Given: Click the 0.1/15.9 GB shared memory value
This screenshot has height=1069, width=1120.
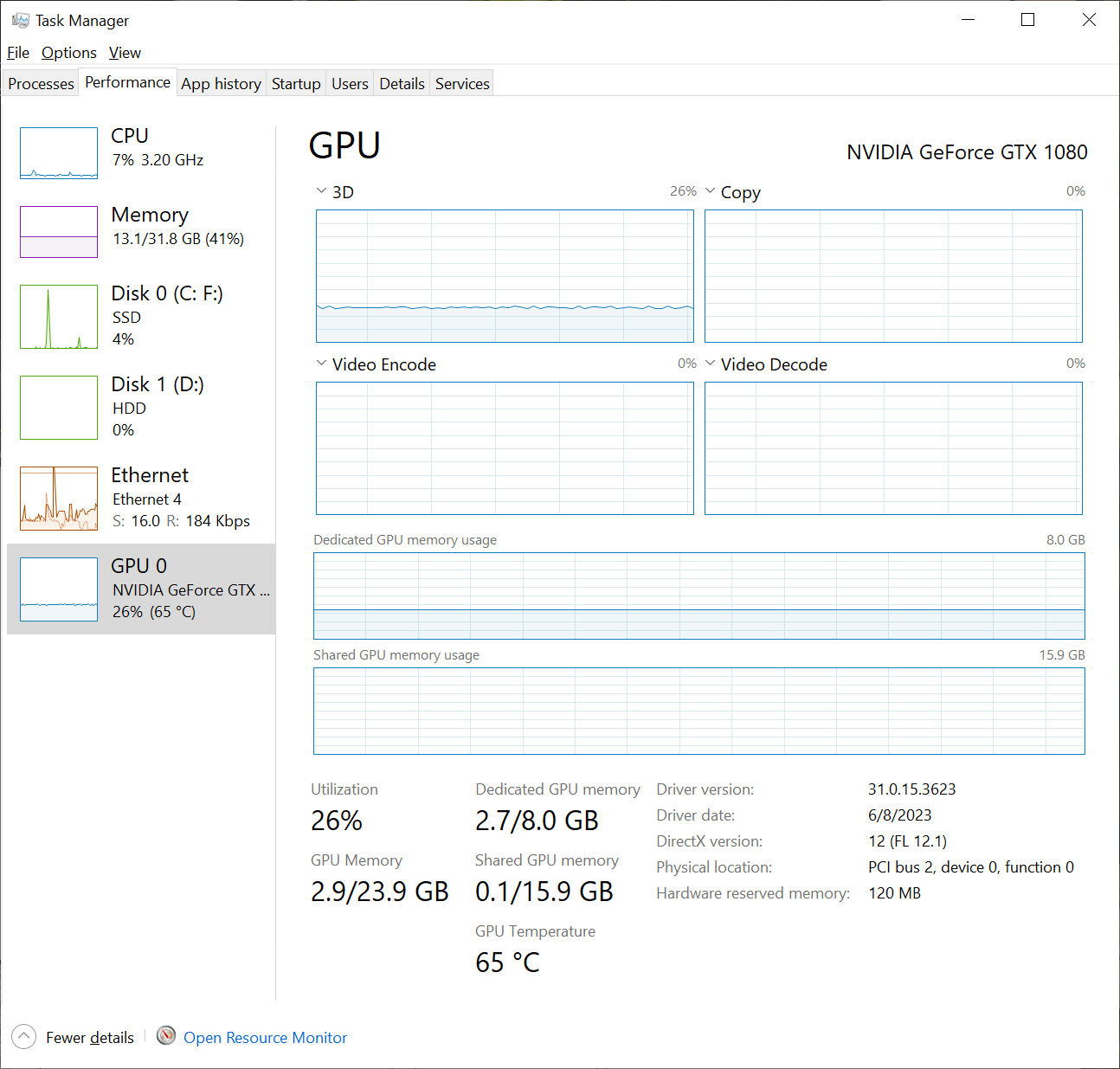Looking at the screenshot, I should (x=544, y=892).
